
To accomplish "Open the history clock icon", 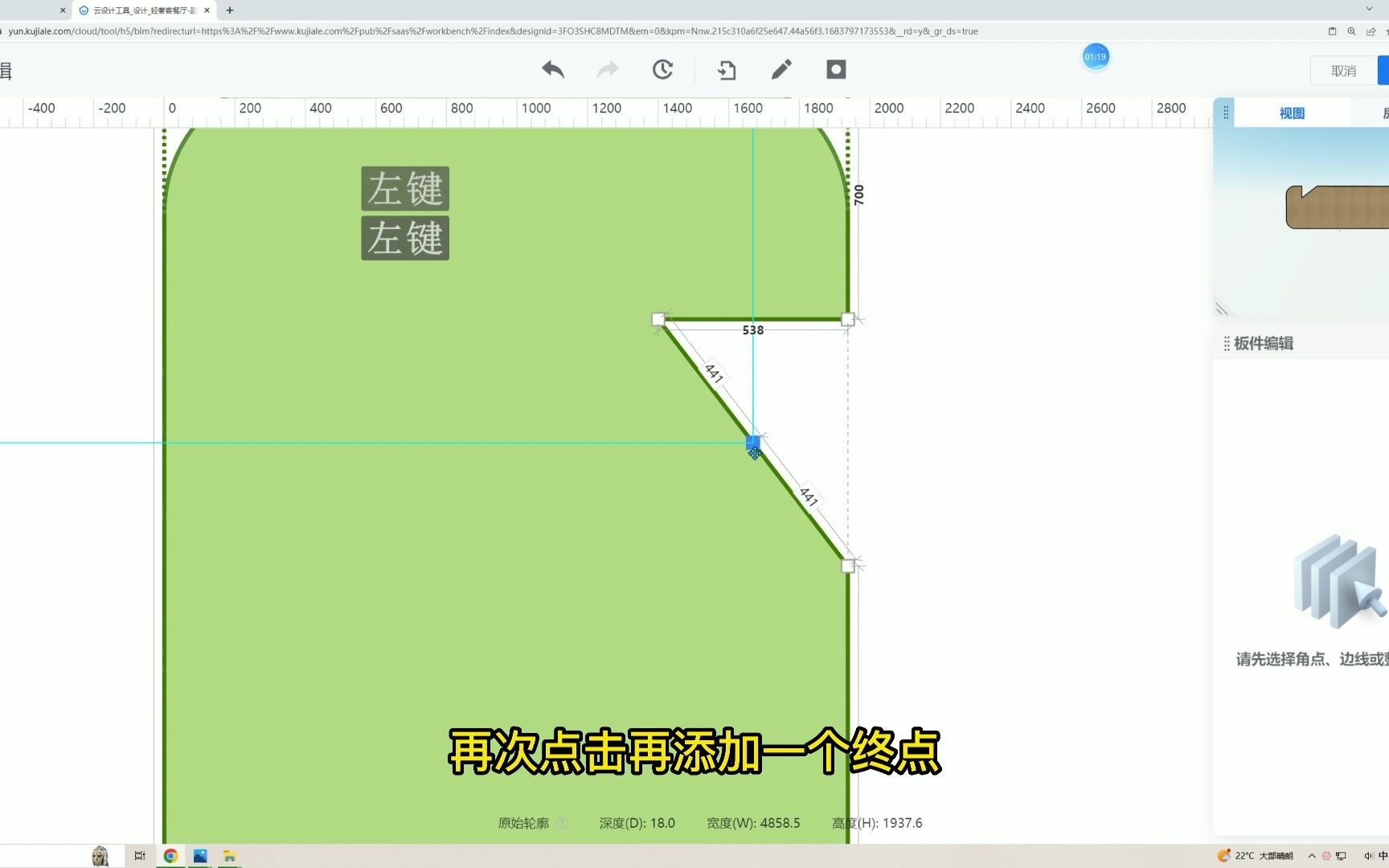I will (662, 70).
